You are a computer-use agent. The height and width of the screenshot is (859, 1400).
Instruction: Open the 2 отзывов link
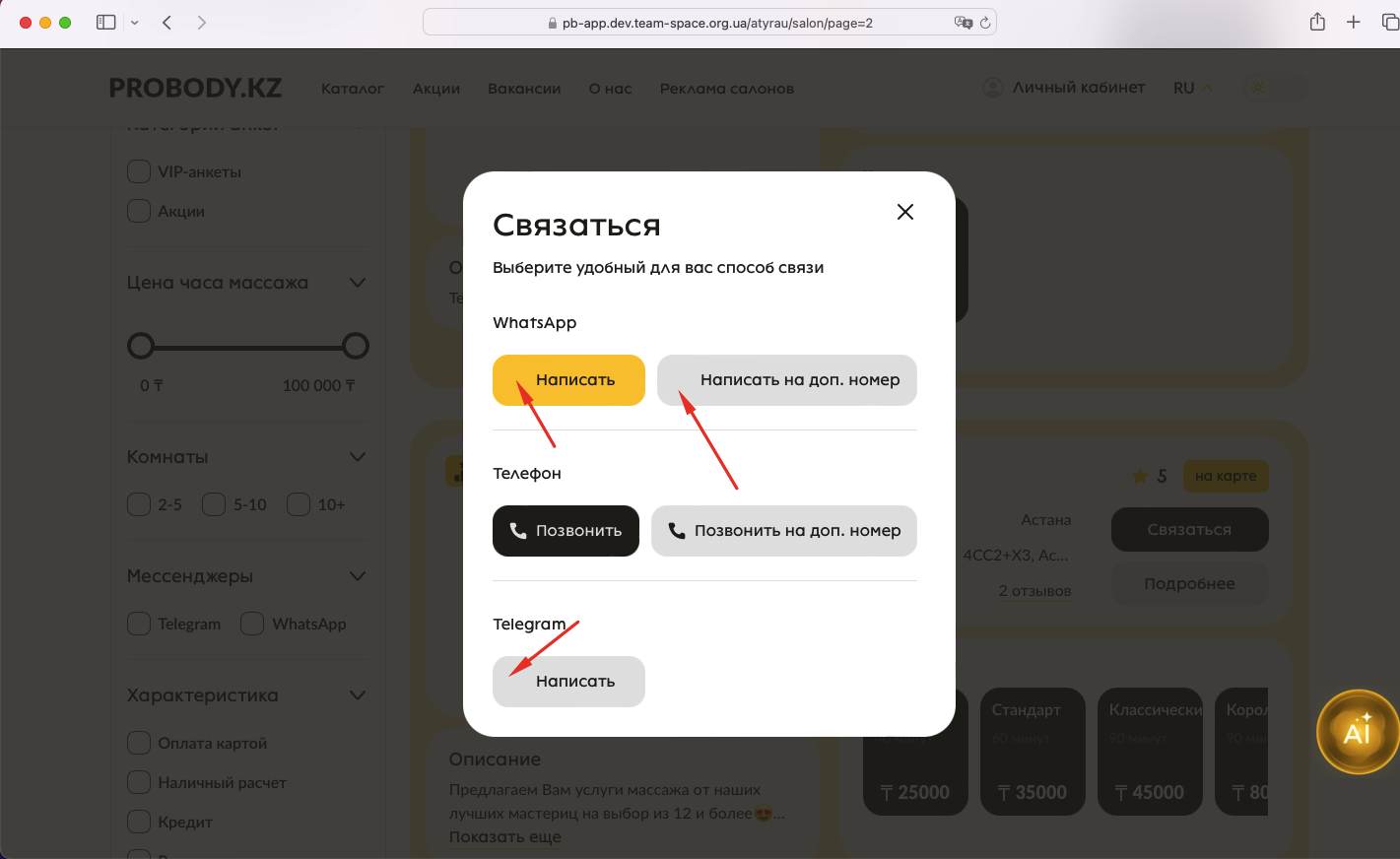pyautogui.click(x=1034, y=591)
